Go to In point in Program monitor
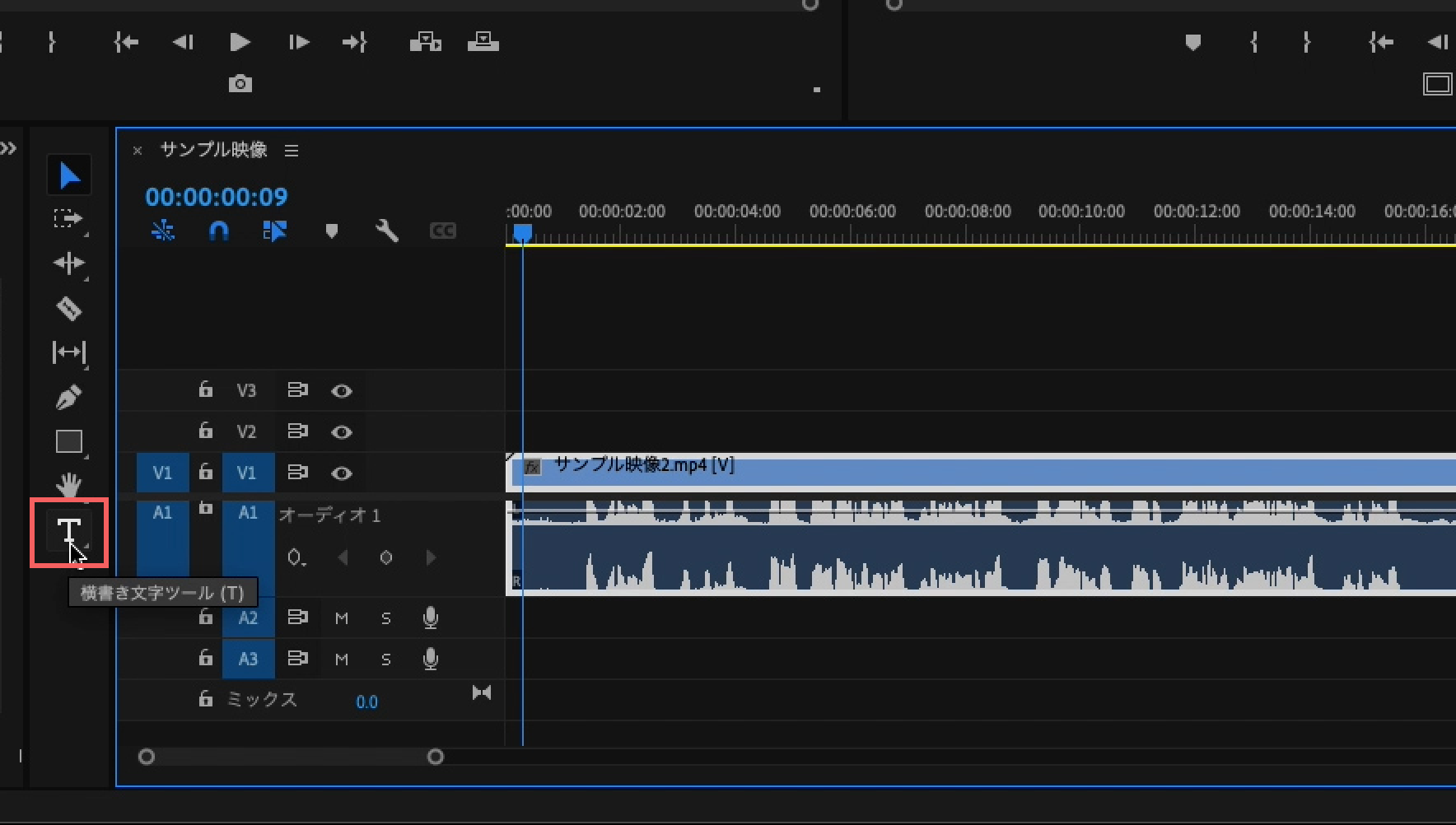The image size is (1456, 825). point(1381,42)
